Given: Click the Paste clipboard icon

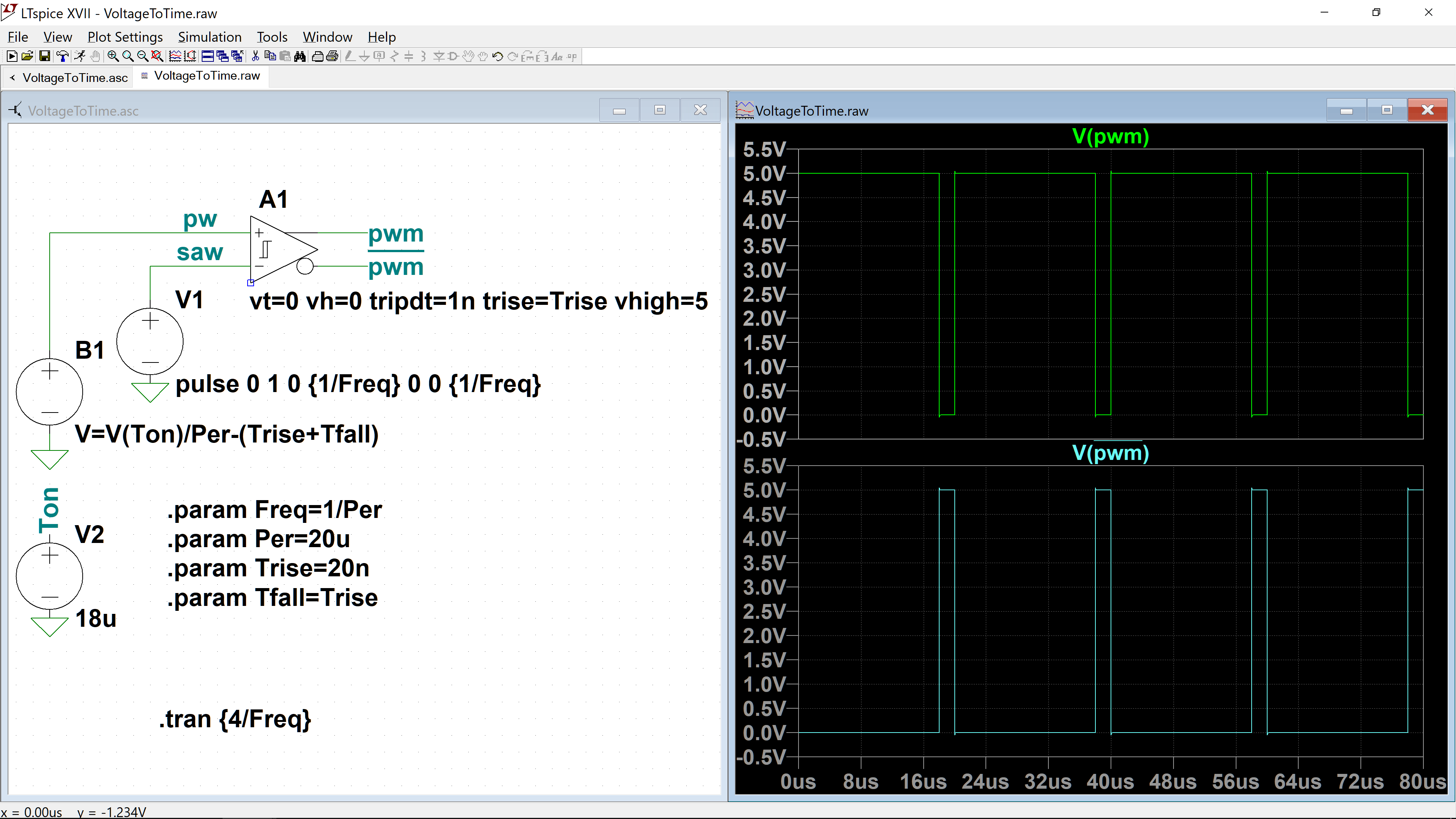Looking at the screenshot, I should [x=285, y=56].
